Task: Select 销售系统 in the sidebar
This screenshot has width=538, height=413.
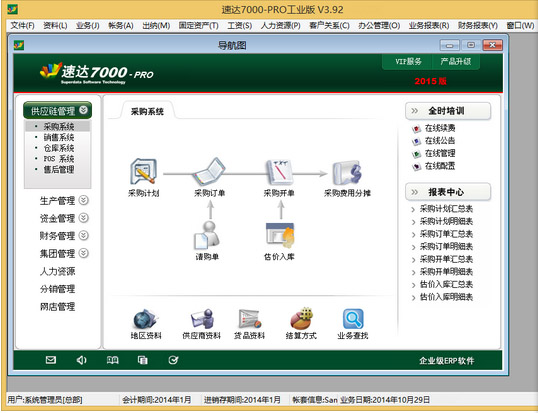Action: click(58, 137)
